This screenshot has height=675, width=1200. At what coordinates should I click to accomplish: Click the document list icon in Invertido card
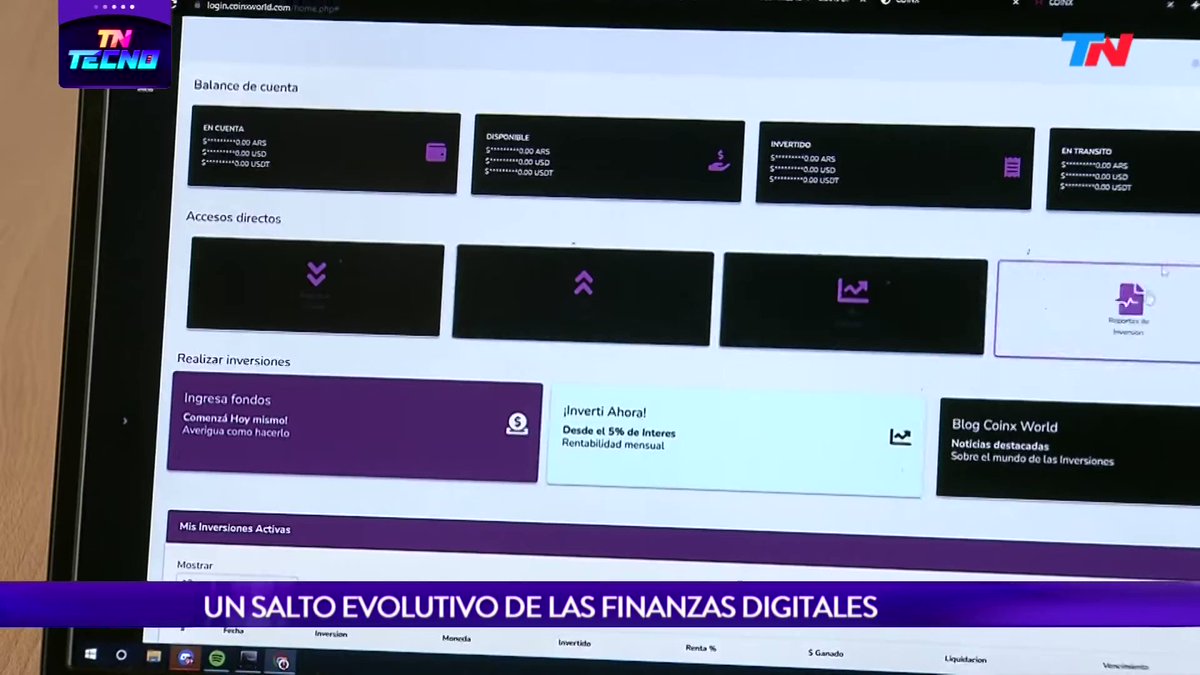1012,167
